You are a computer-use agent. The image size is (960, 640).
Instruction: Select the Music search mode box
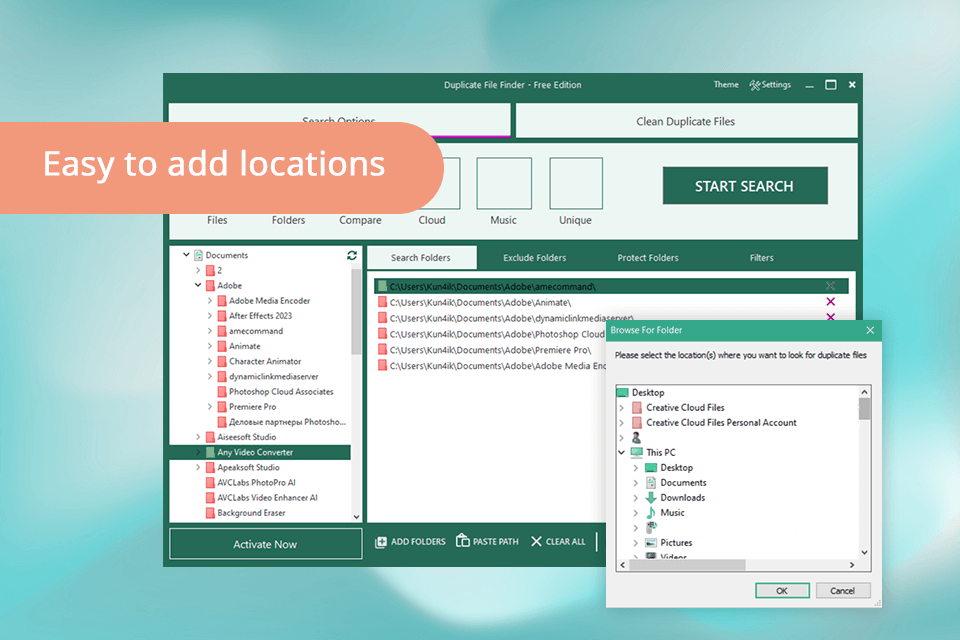point(504,183)
